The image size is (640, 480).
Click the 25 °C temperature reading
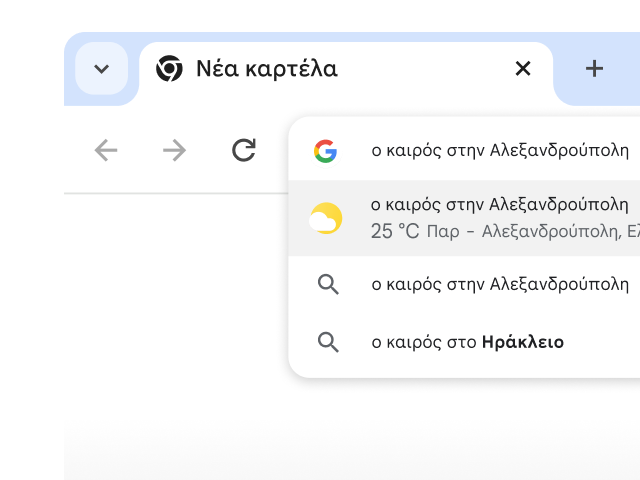tap(395, 232)
